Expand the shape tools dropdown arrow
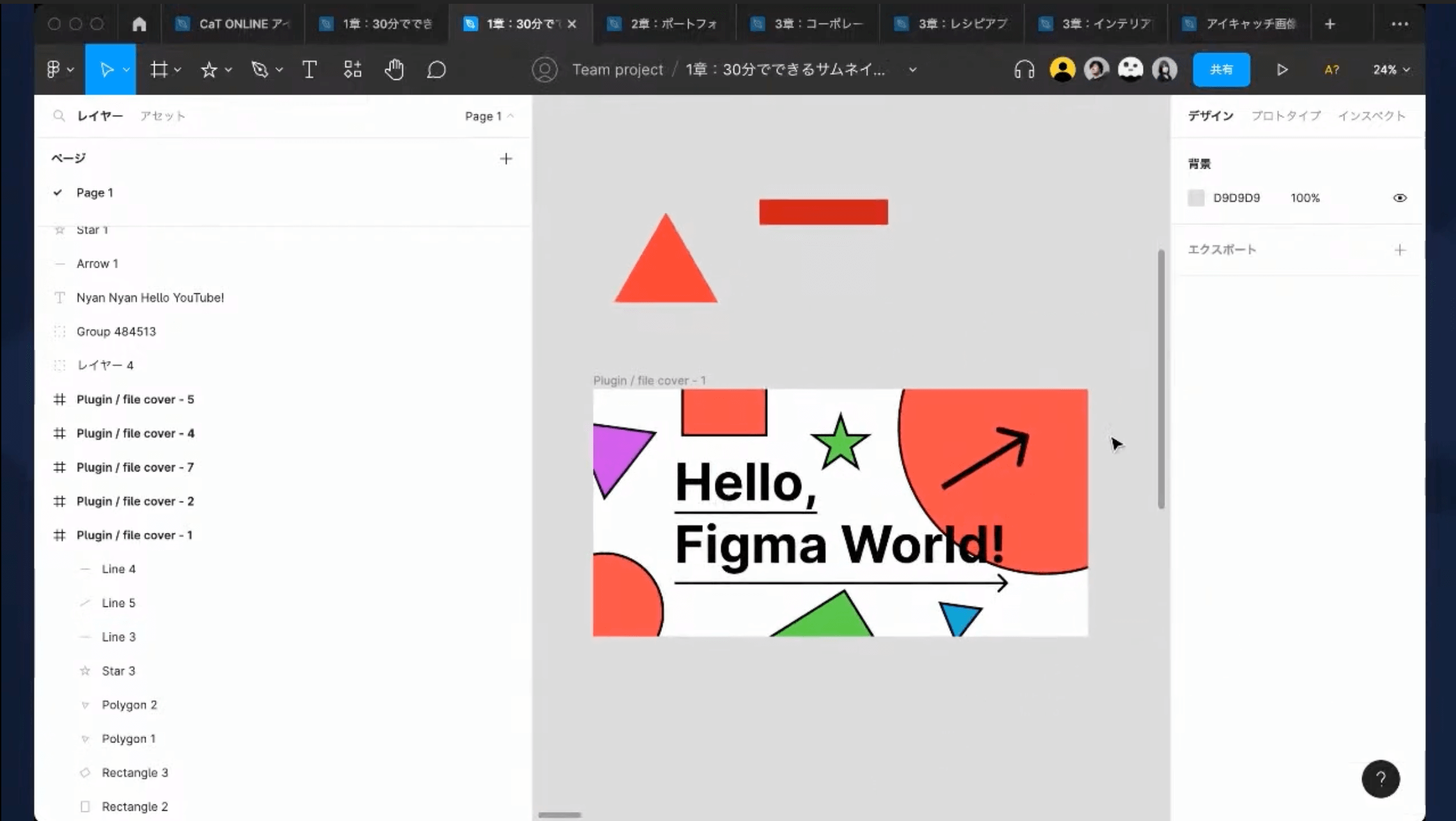Screen dimensions: 1456x821 tap(228, 70)
